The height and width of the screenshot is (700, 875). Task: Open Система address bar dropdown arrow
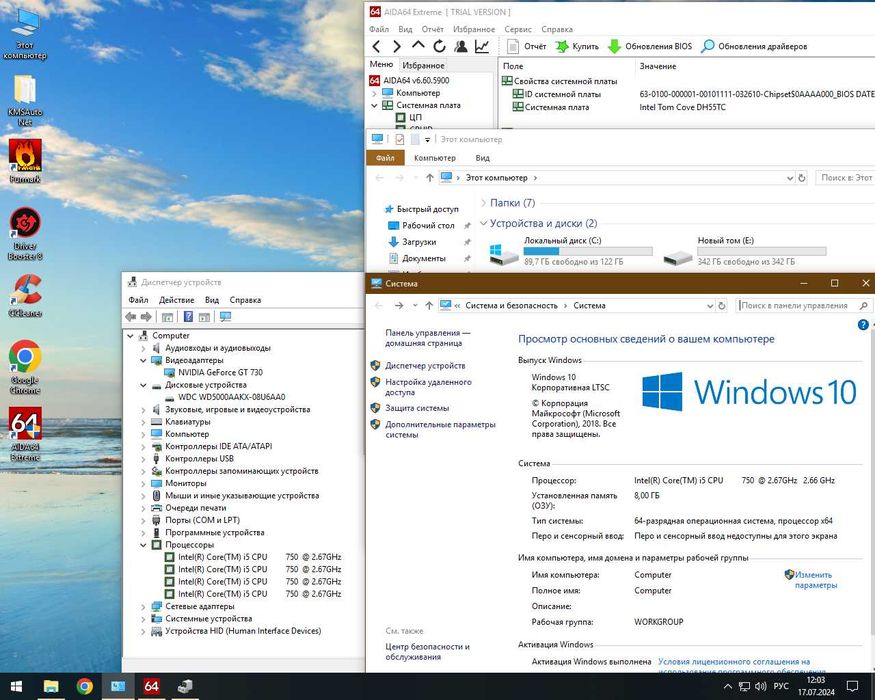pos(710,306)
